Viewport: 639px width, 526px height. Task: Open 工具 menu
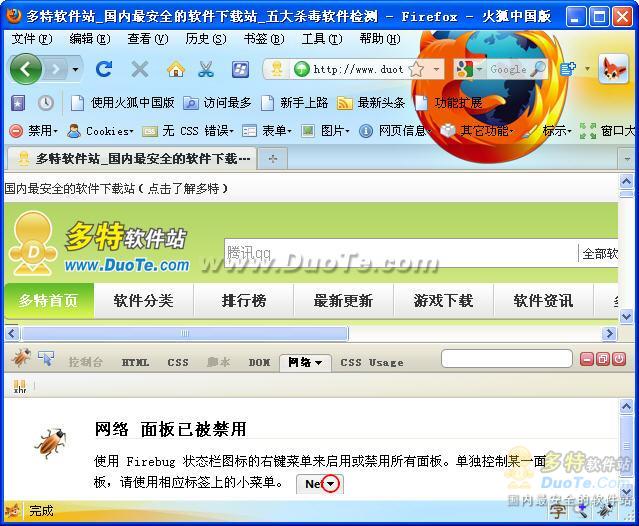322,39
